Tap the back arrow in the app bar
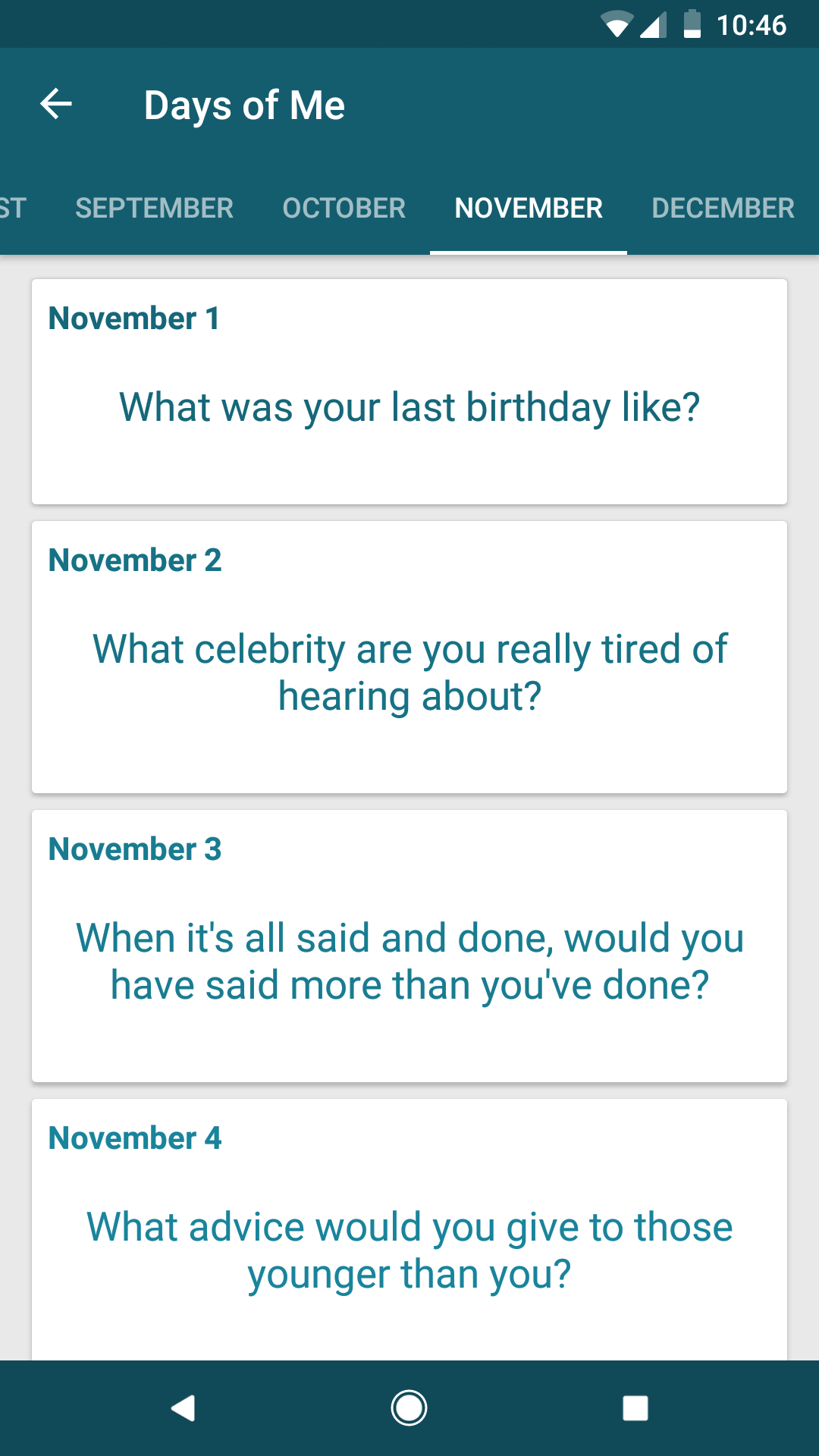This screenshot has height=1456, width=819. pyautogui.click(x=56, y=105)
